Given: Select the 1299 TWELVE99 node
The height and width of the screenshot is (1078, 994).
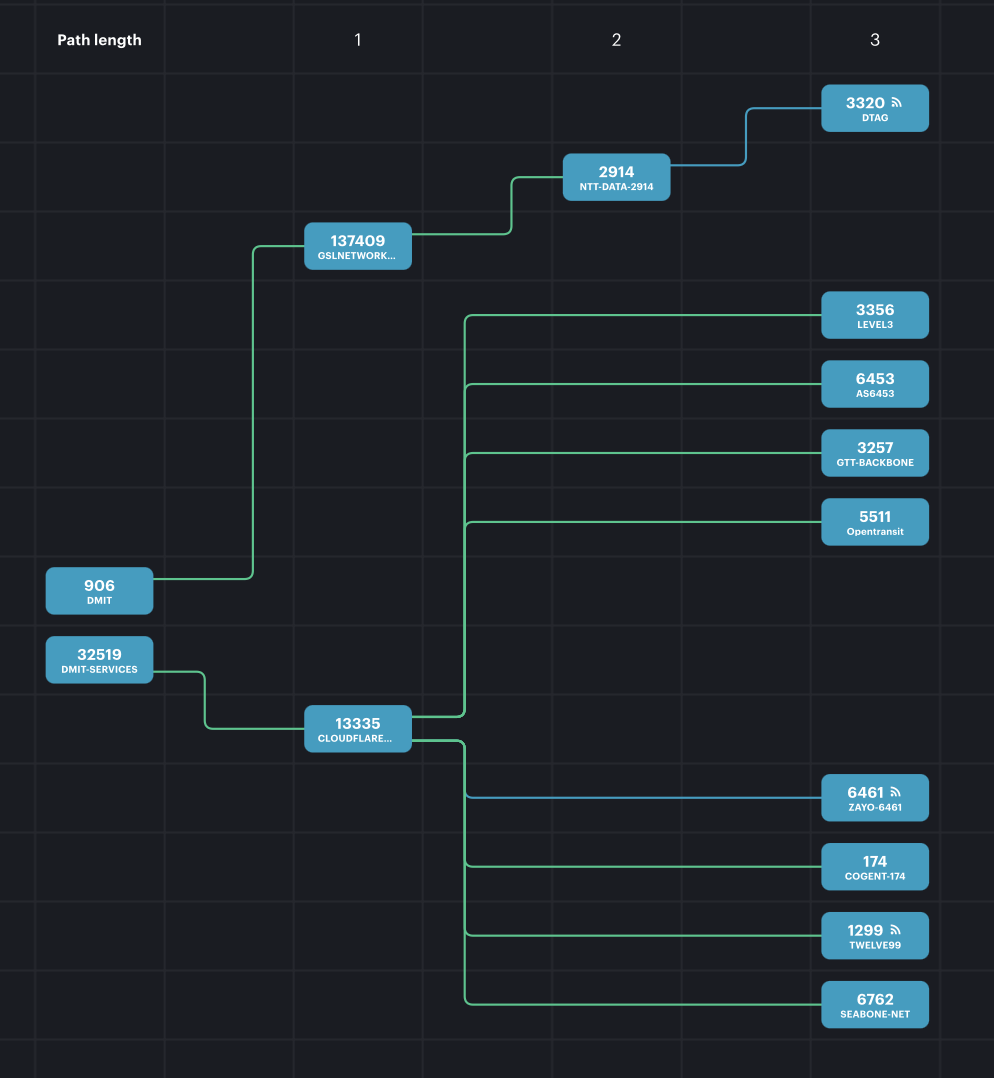Looking at the screenshot, I should click(874, 936).
